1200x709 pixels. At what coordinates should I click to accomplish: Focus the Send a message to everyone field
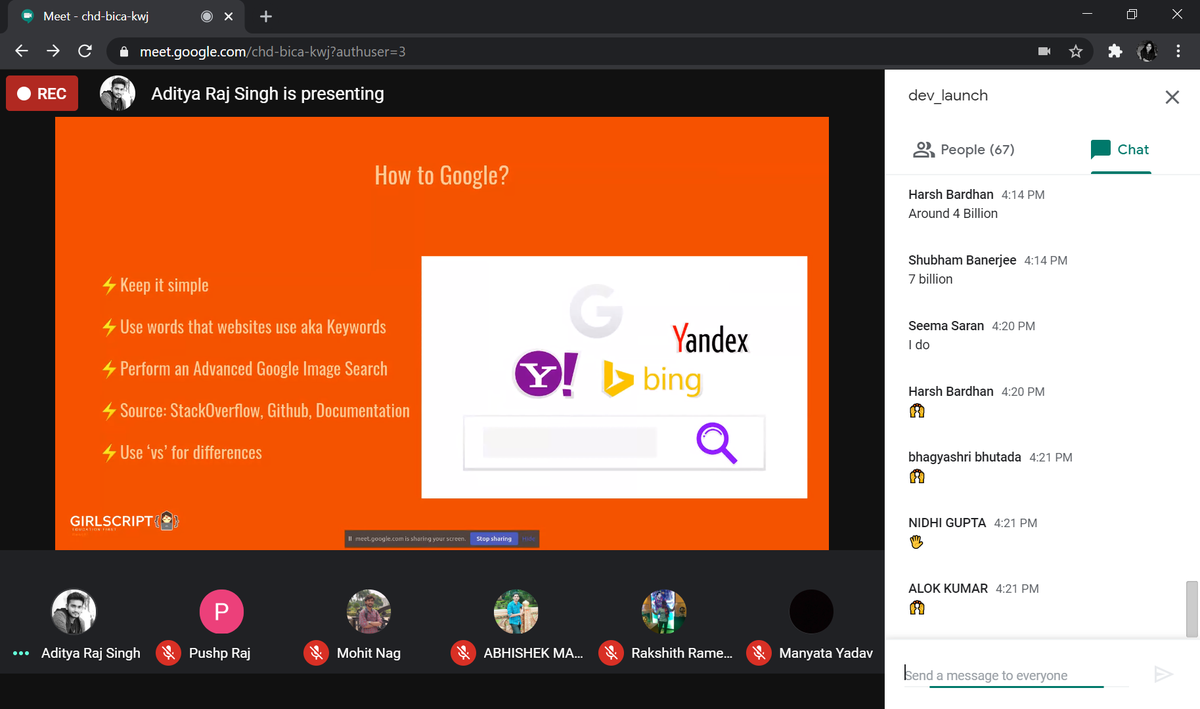1015,675
